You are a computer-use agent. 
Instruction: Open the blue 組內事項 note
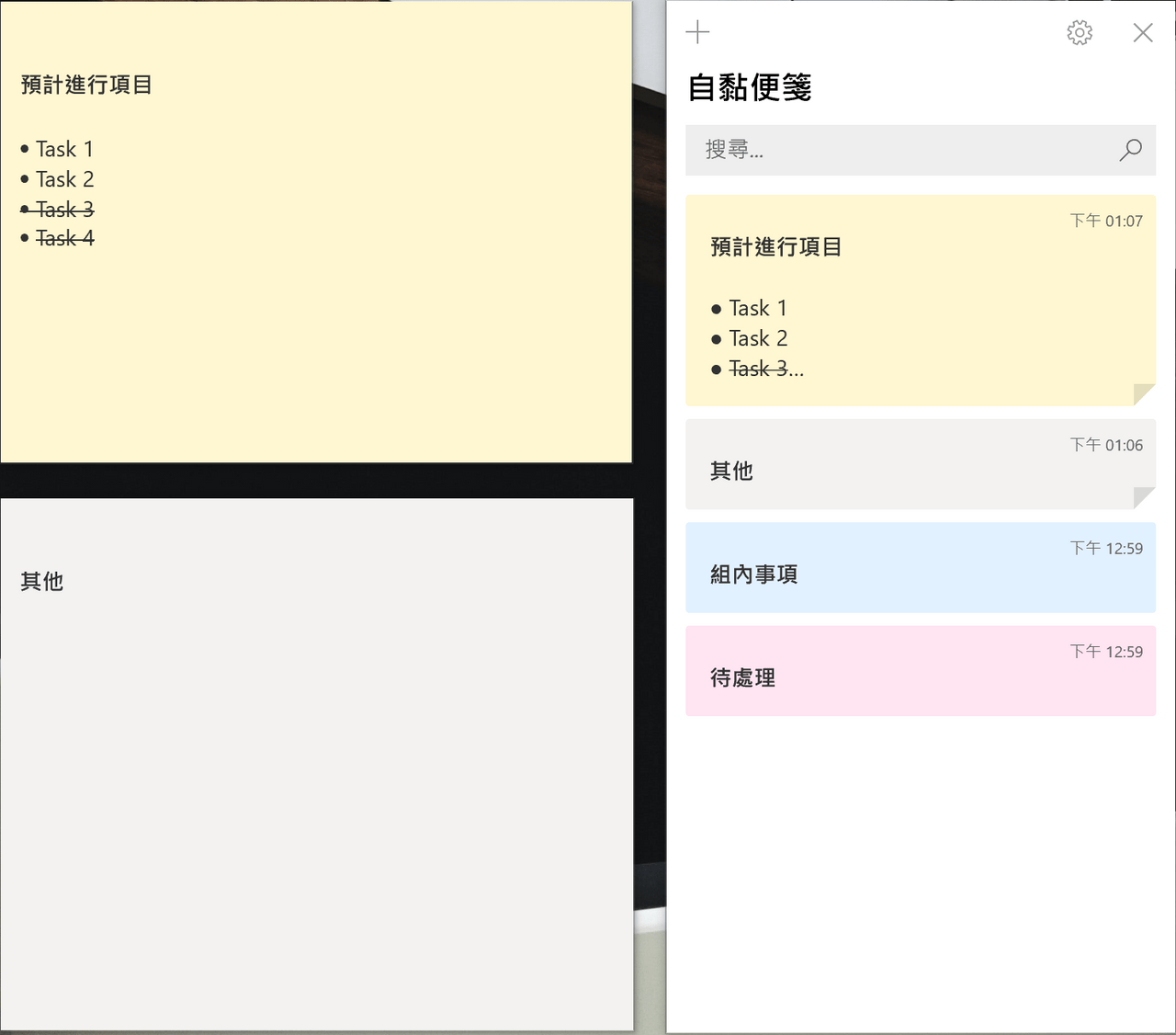point(919,567)
